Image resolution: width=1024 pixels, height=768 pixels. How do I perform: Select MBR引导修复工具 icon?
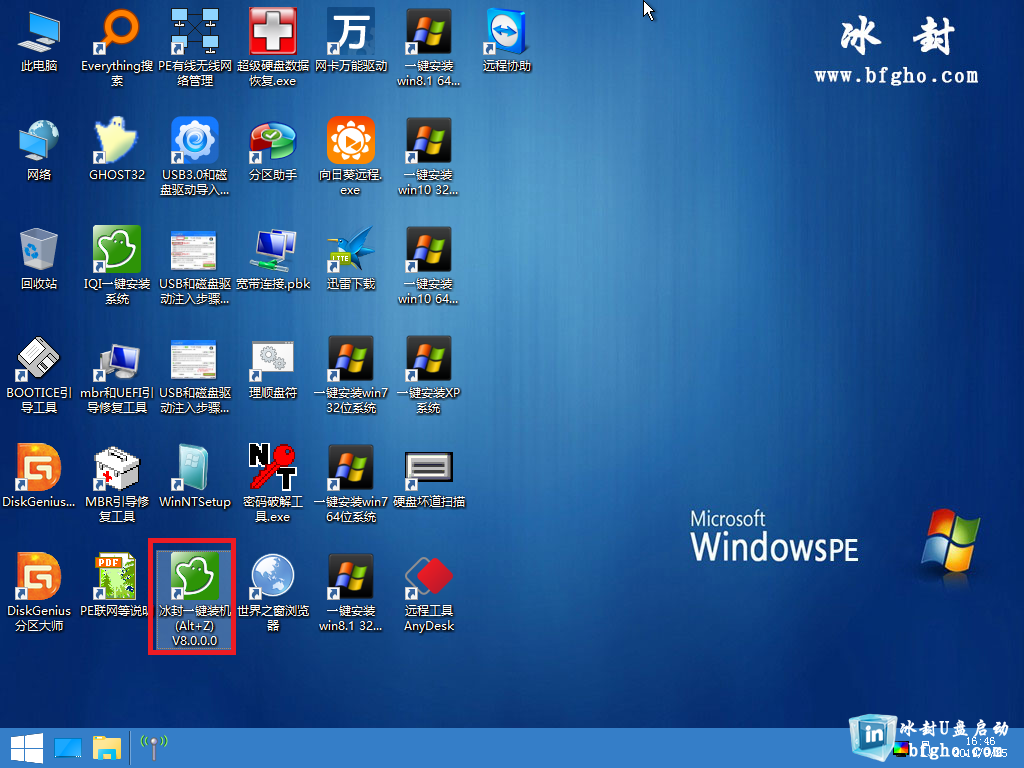tap(117, 483)
